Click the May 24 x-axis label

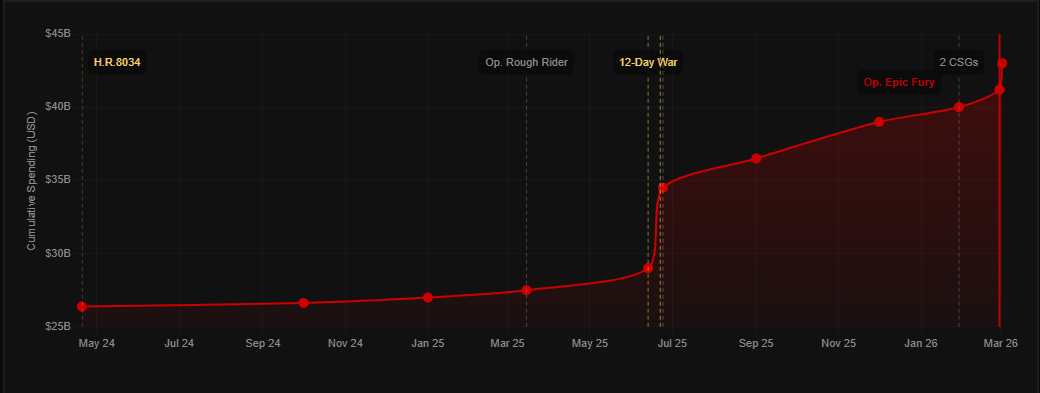coord(97,344)
